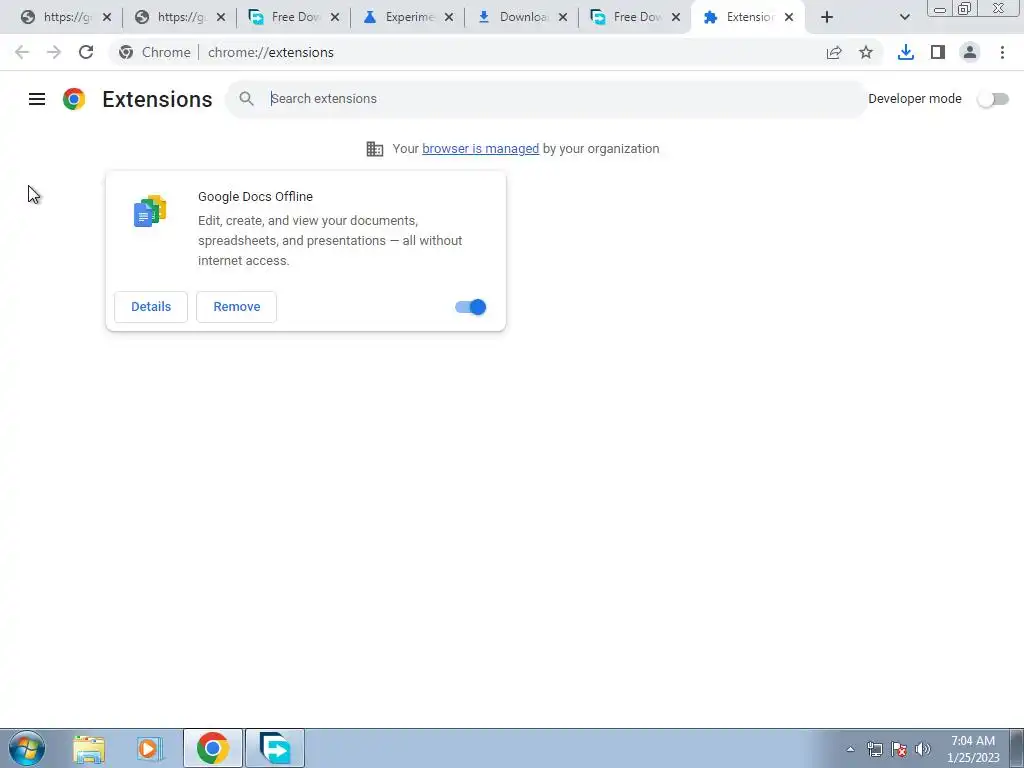The height and width of the screenshot is (768, 1024).
Task: Share this page via share icon
Action: point(834,52)
